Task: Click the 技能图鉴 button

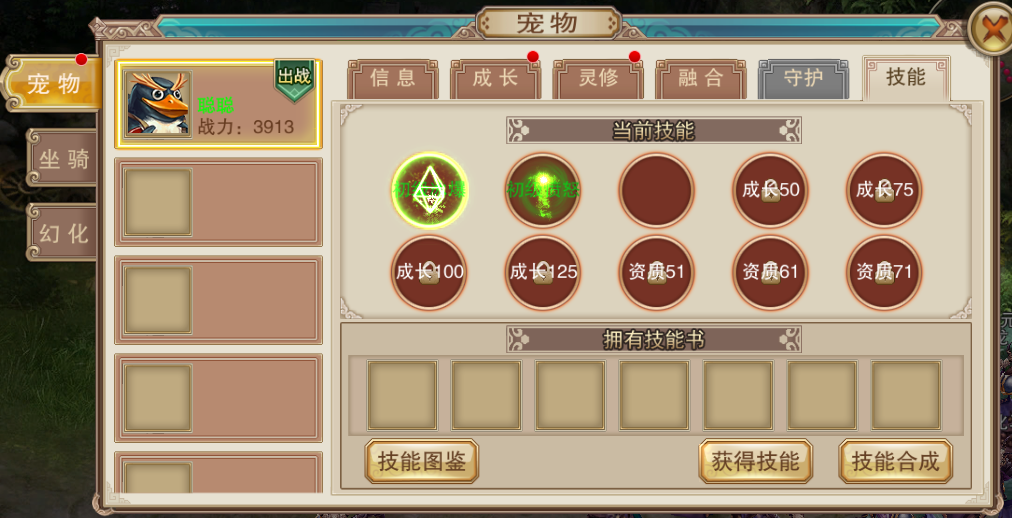Action: tap(422, 461)
